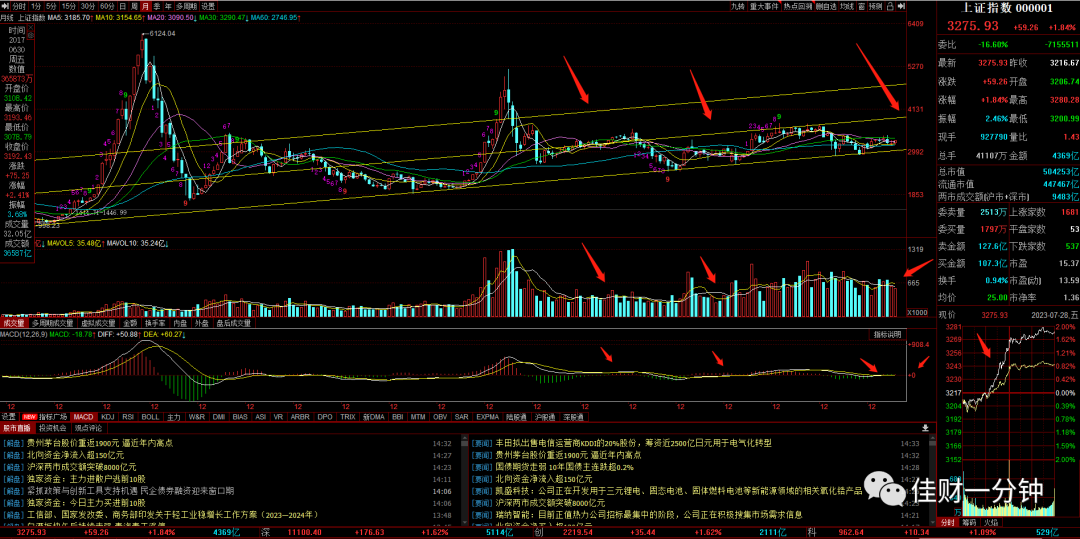Image resolution: width=1080 pixels, height=539 pixels.
Task: Toggle 九转 indicator overlay
Action: pos(738,6)
